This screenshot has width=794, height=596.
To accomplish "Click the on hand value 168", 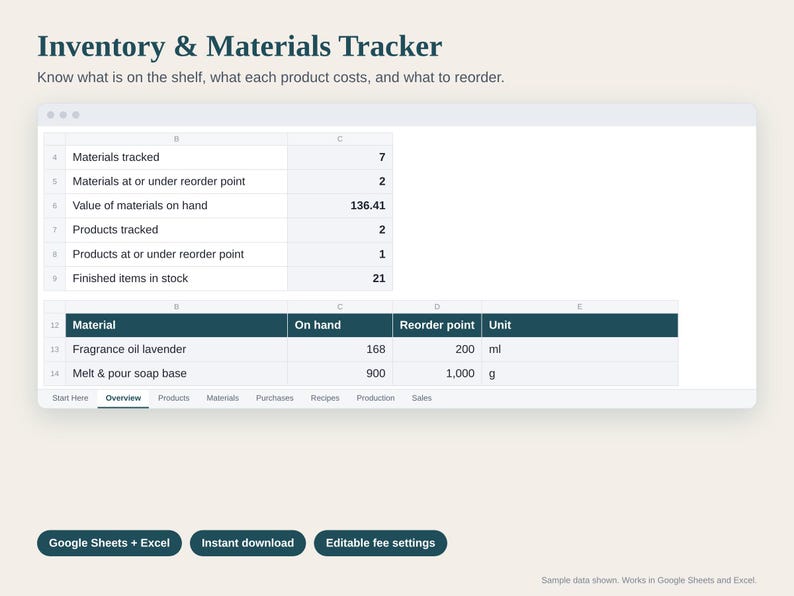I will (340, 349).
